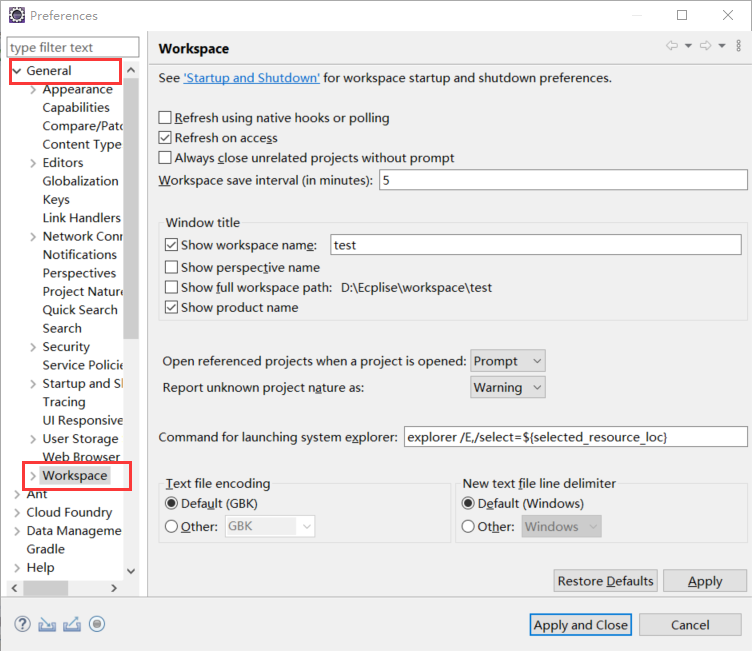The height and width of the screenshot is (651, 752).
Task: Collapse the General tree node
Action: 17,71
